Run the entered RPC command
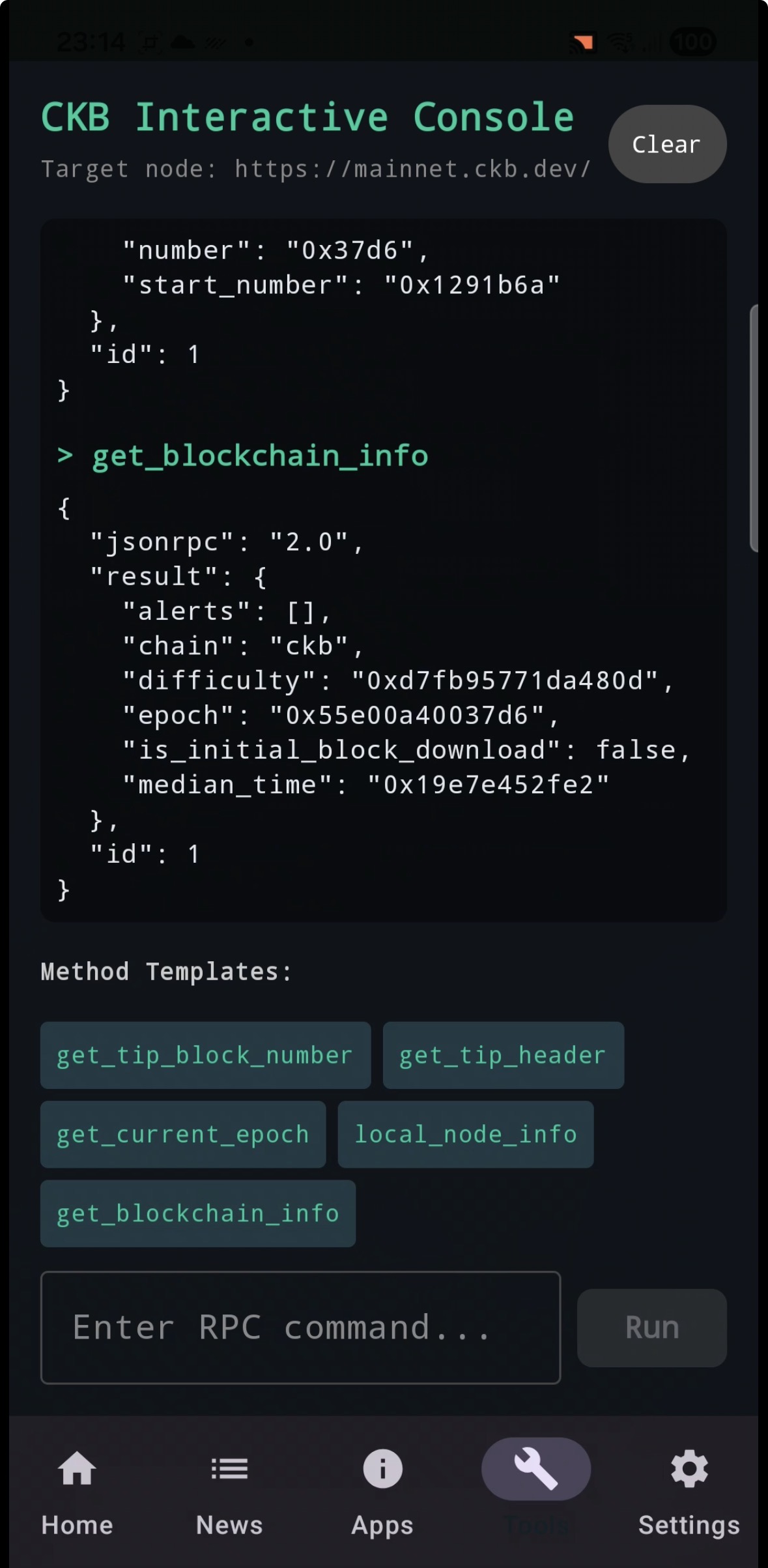This screenshot has width=768, height=1568. tap(652, 1328)
